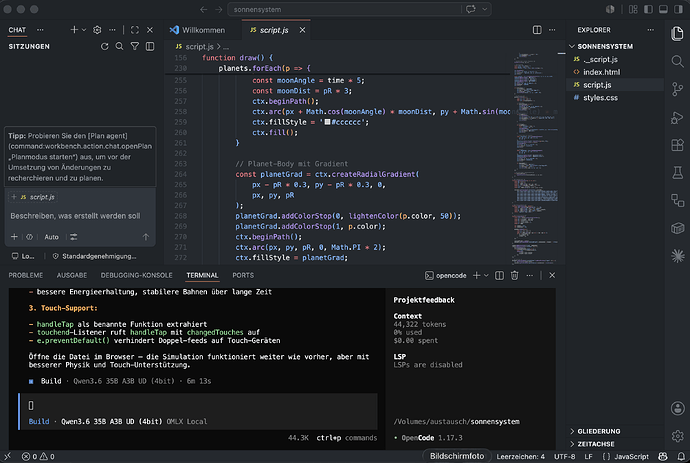Open Explorer more actions menu
The height and width of the screenshot is (463, 690).
pos(650,30)
